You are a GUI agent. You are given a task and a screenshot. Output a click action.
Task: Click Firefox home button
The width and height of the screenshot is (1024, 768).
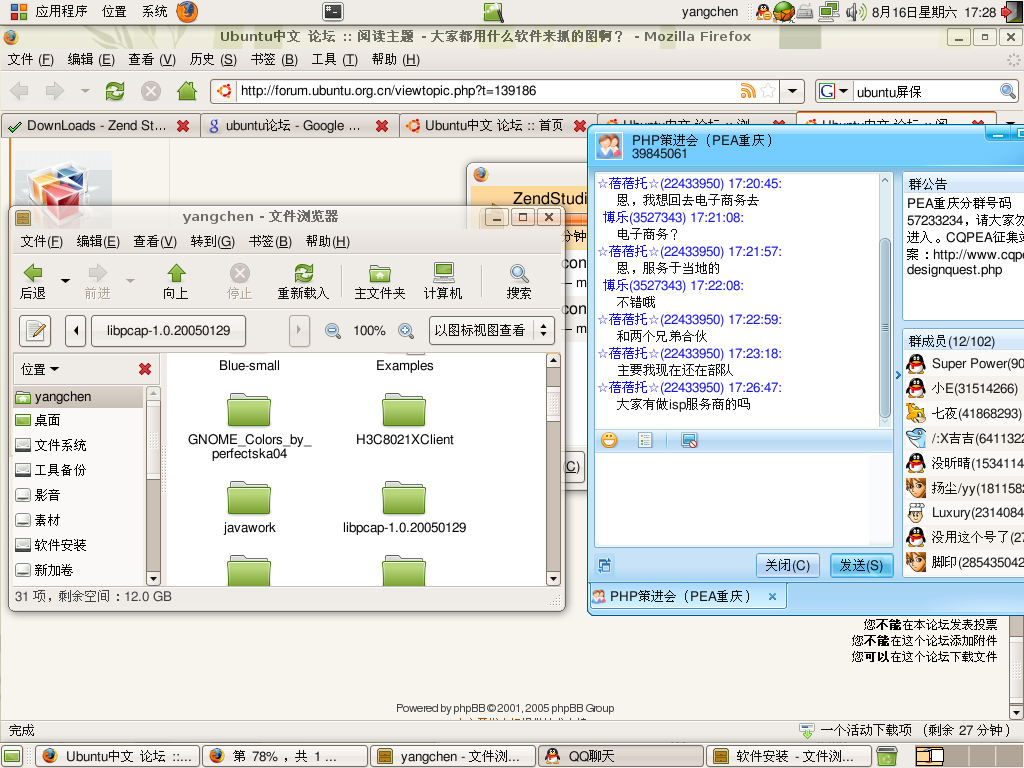pyautogui.click(x=187, y=91)
